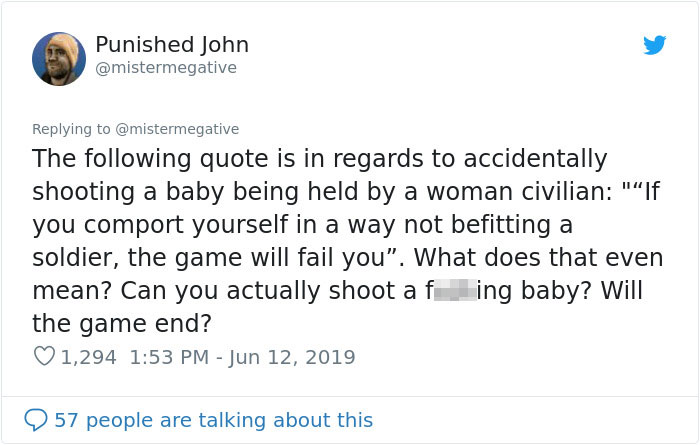Visit the @mistermegative handle under name

coord(166,68)
